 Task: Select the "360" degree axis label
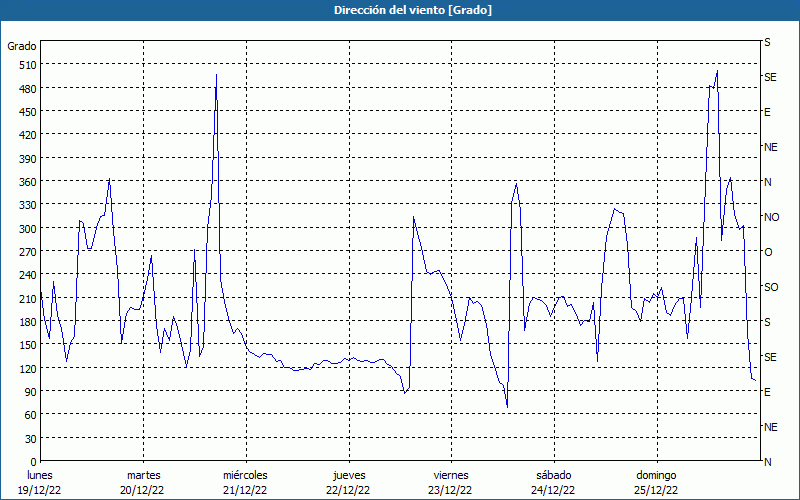pyautogui.click(x=28, y=182)
